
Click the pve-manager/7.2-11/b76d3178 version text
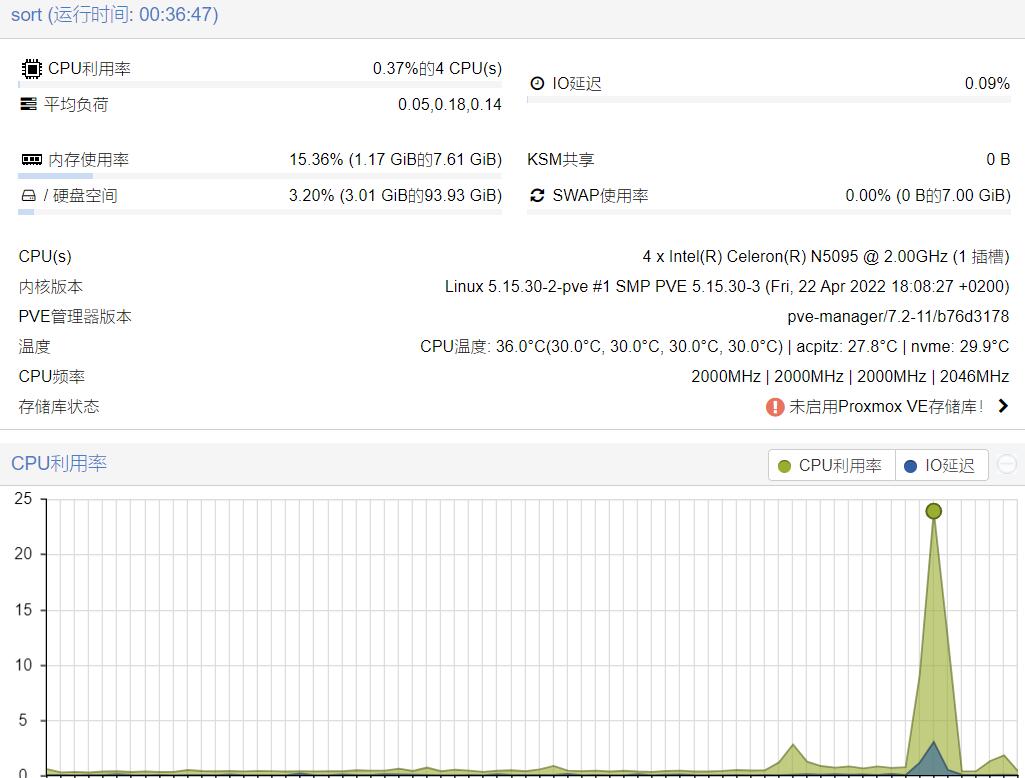(898, 316)
